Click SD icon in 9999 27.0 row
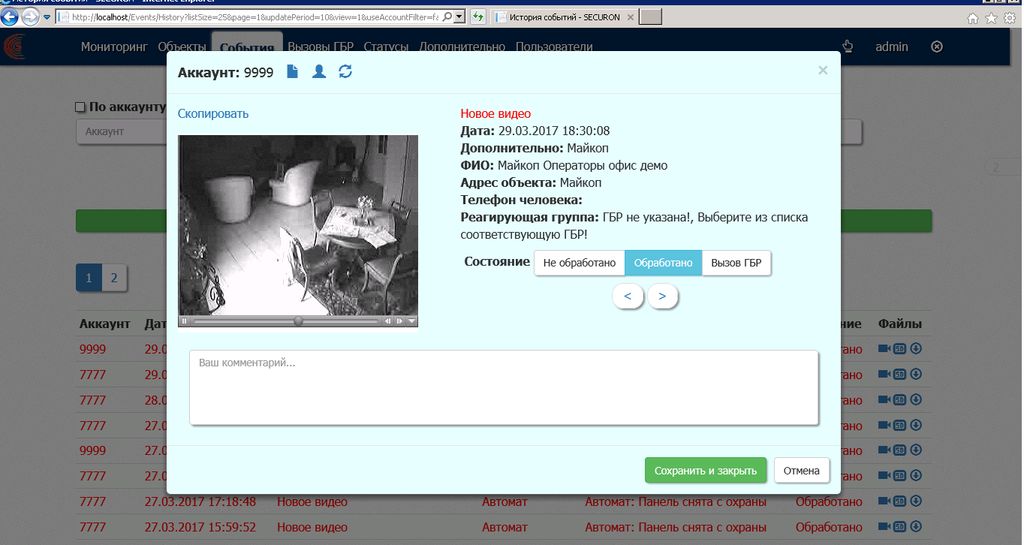The image size is (1024, 545). 900,450
